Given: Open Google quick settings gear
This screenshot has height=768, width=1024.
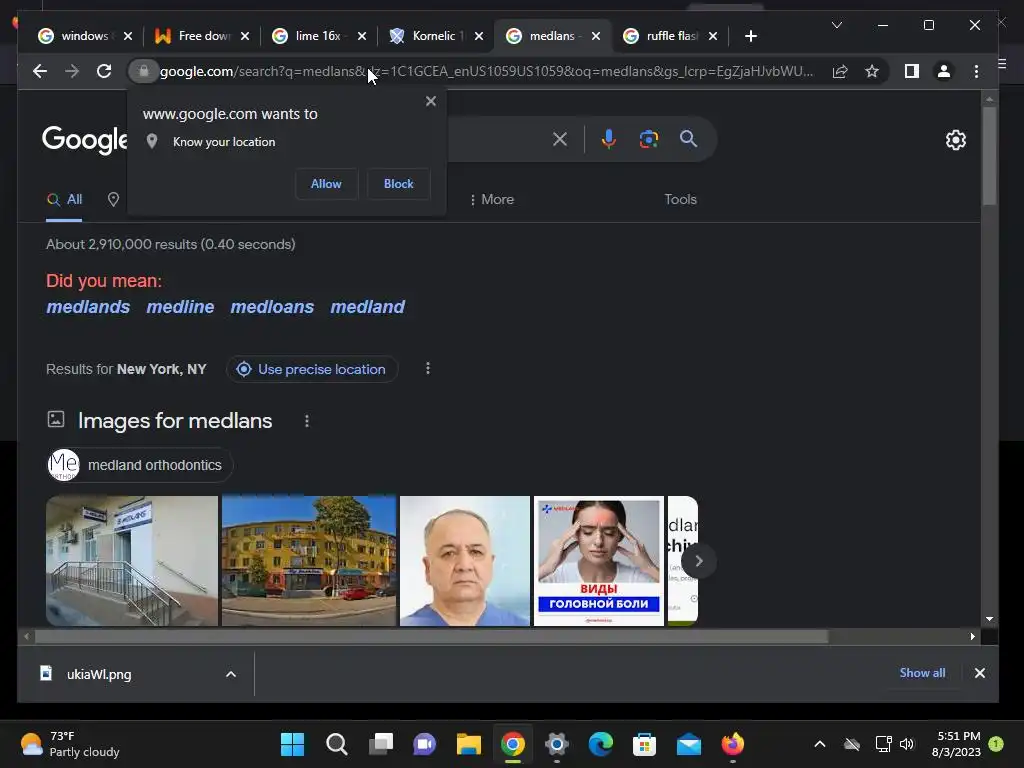Looking at the screenshot, I should pyautogui.click(x=955, y=140).
